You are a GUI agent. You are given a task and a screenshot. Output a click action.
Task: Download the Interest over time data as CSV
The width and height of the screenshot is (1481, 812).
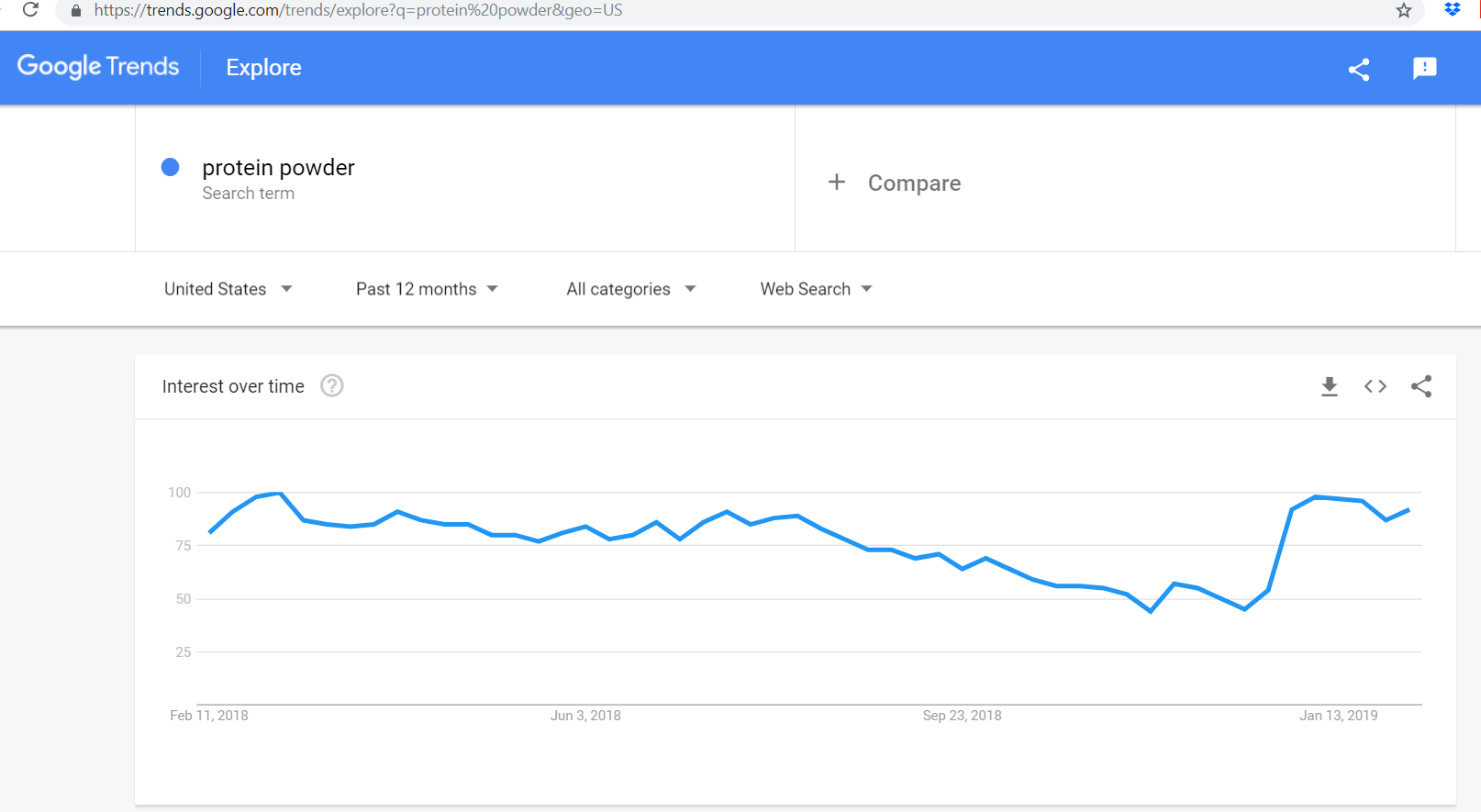(1329, 386)
